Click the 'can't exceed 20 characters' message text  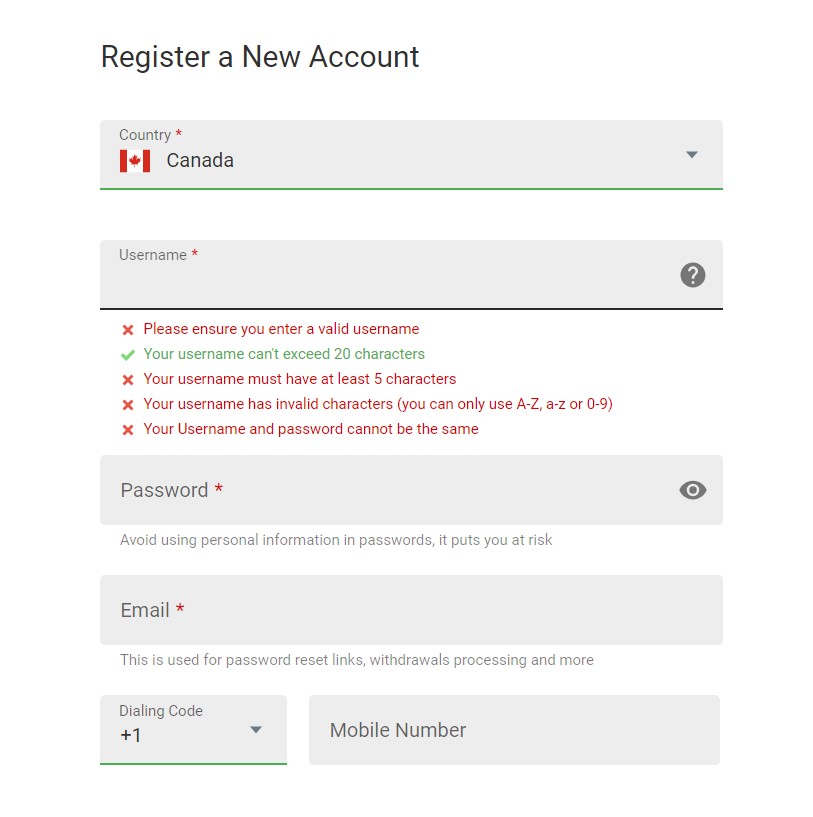(x=284, y=354)
